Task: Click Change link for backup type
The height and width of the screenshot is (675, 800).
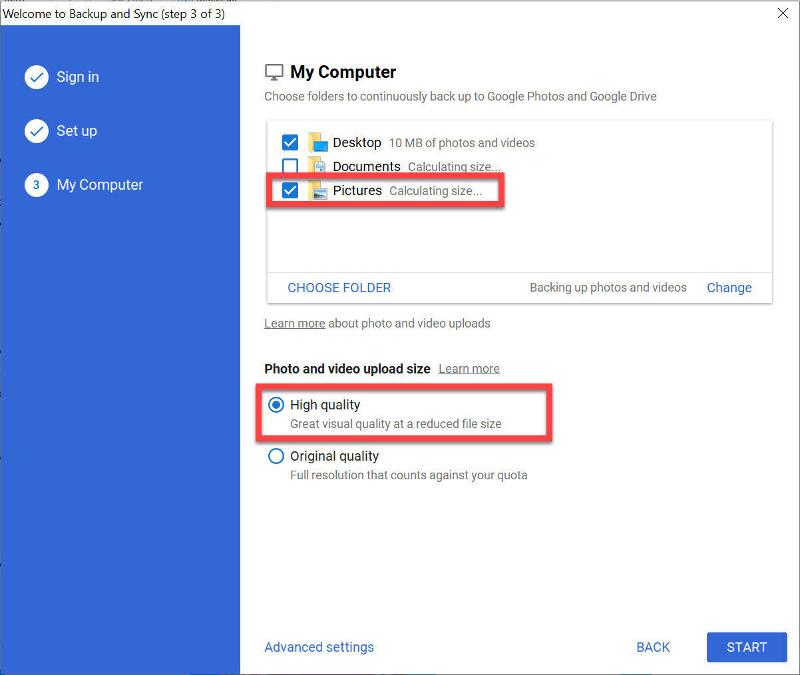Action: coord(729,288)
